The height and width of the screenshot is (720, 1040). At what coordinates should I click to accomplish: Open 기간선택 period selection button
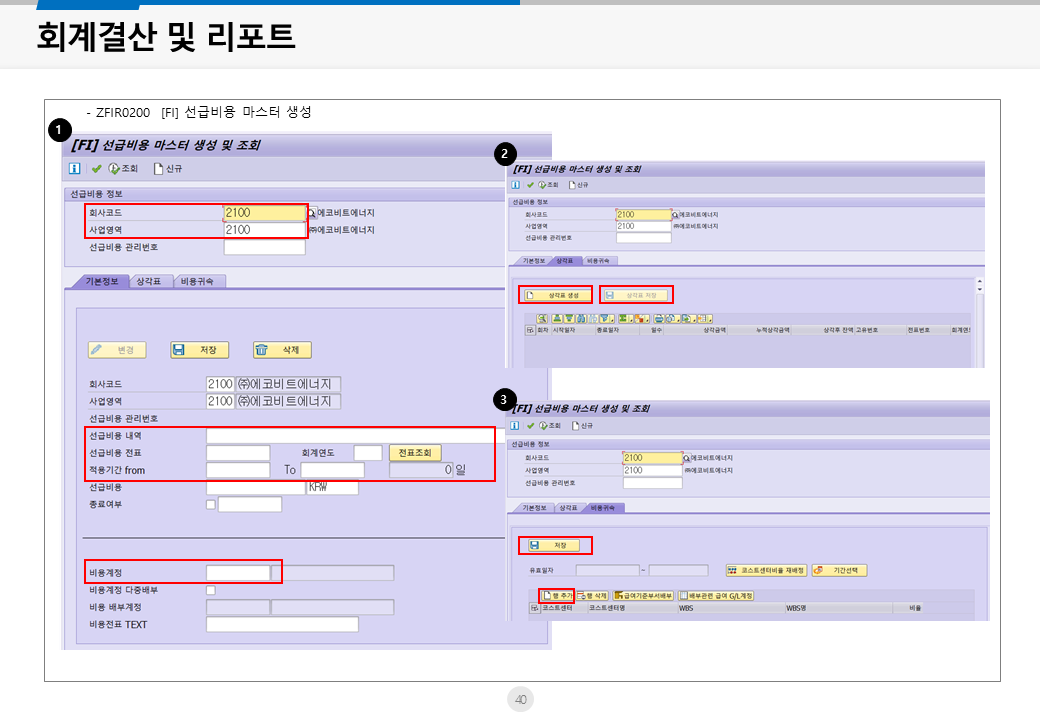click(839, 570)
